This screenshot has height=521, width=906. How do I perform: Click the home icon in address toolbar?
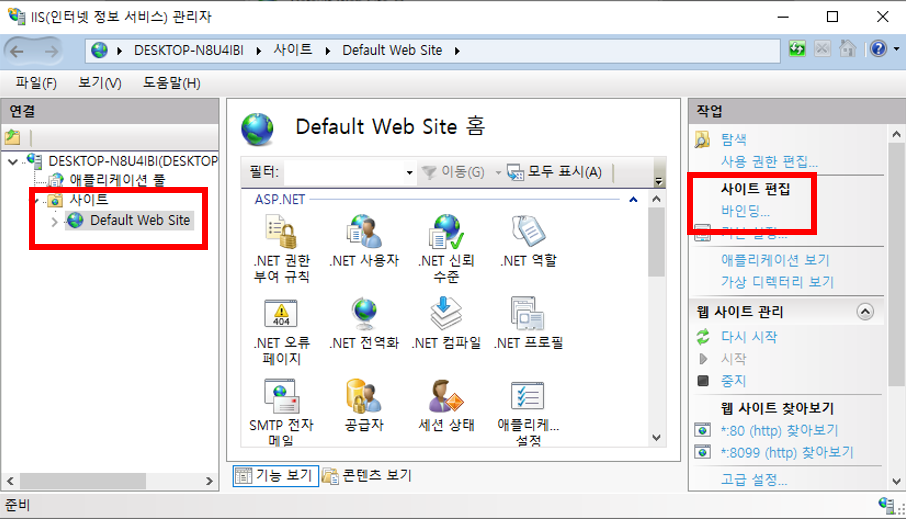click(x=848, y=49)
